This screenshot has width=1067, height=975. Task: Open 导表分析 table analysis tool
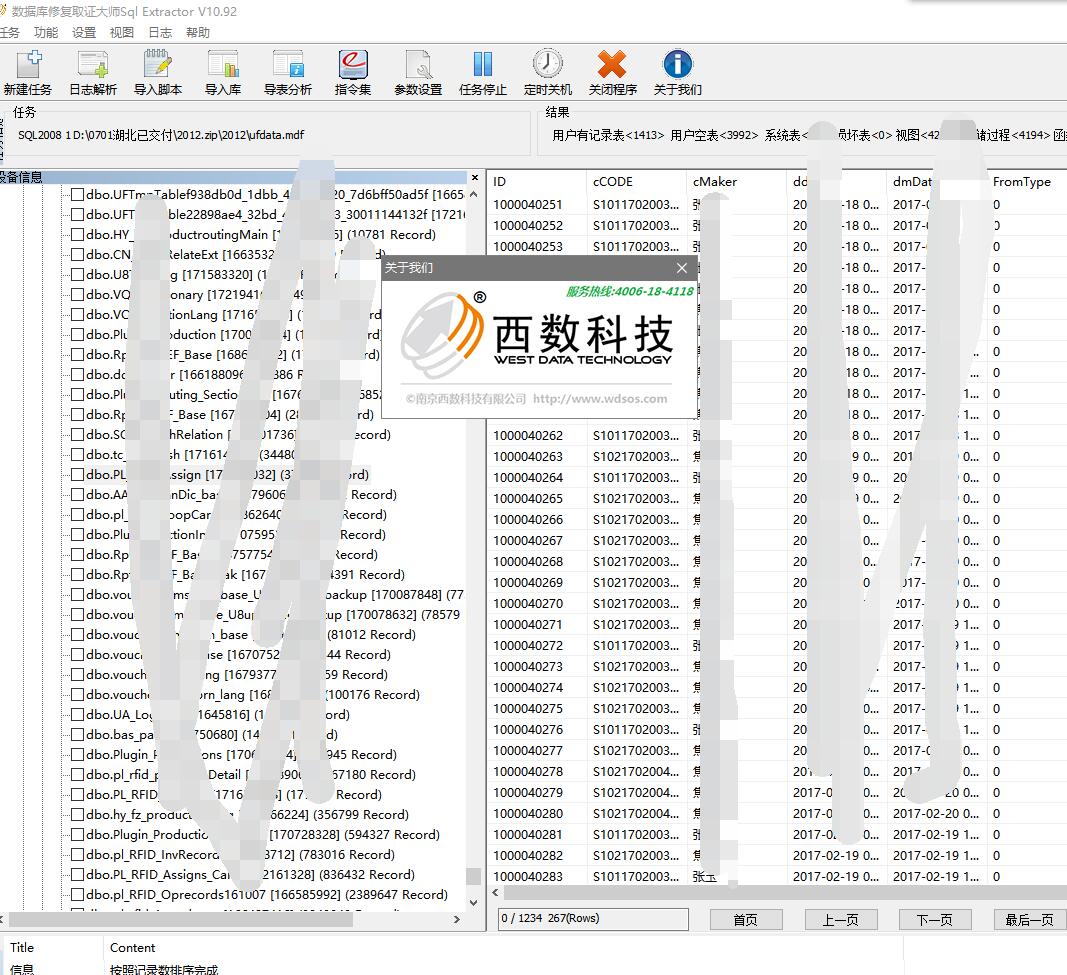pyautogui.click(x=288, y=72)
